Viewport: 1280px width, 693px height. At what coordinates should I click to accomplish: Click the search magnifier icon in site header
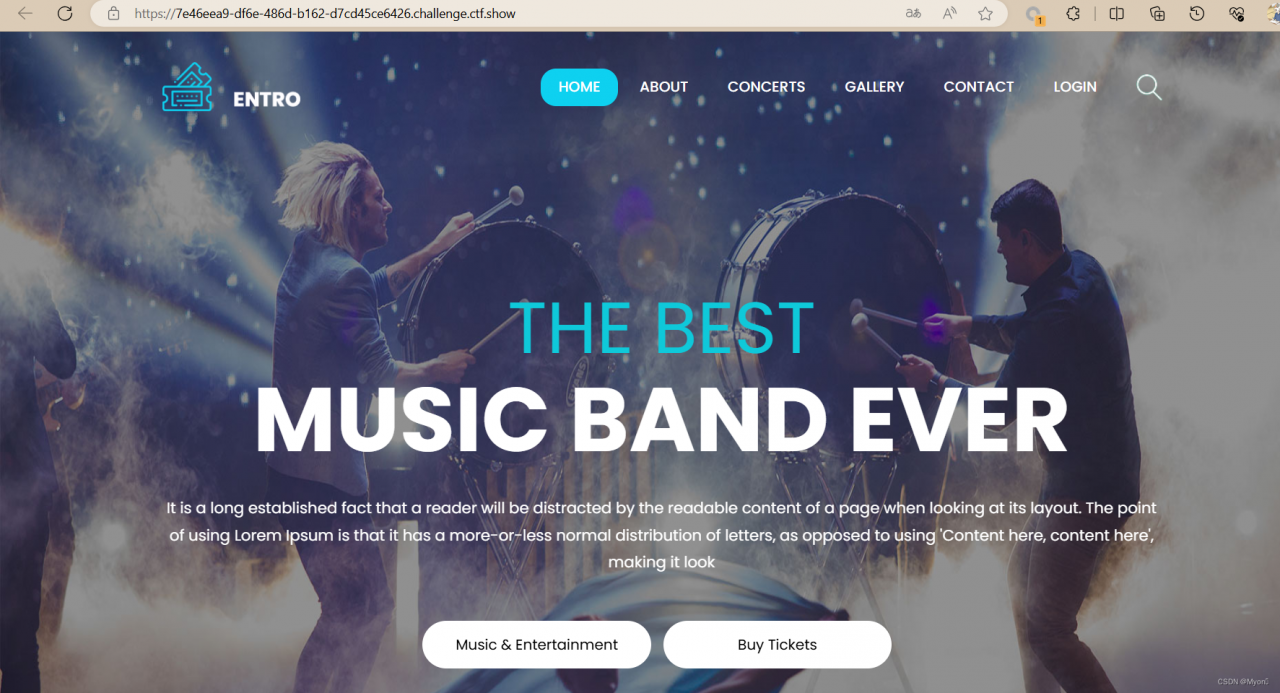(1149, 87)
